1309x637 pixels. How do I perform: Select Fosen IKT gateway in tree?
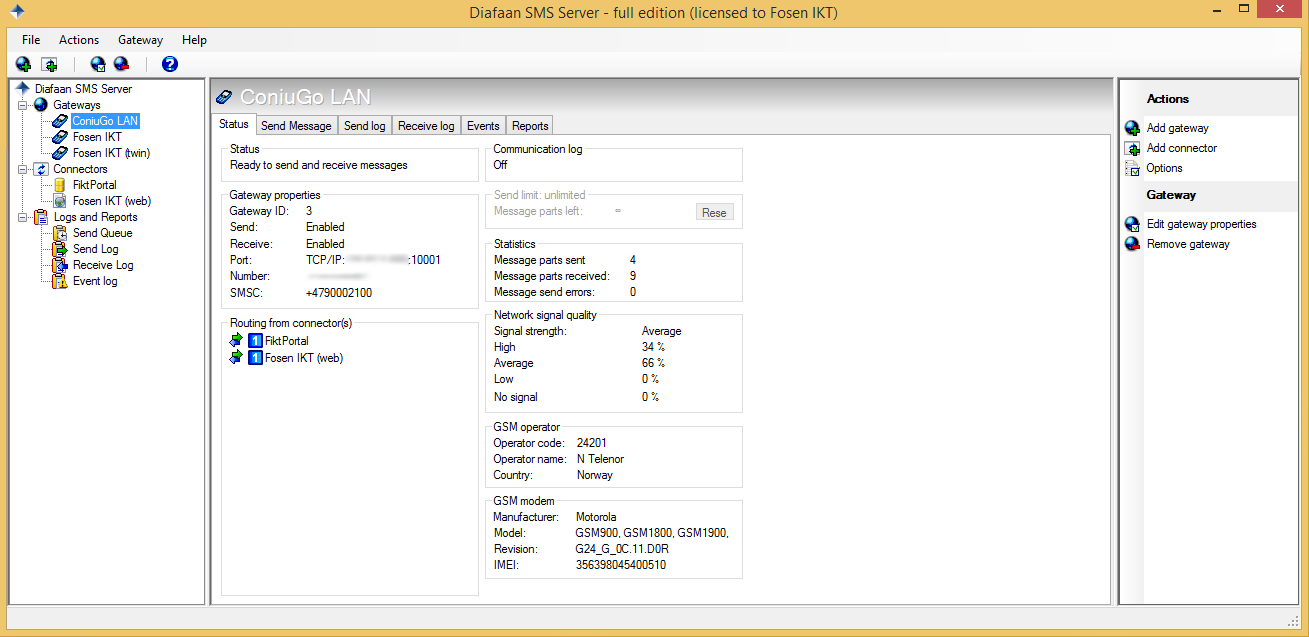(97, 137)
